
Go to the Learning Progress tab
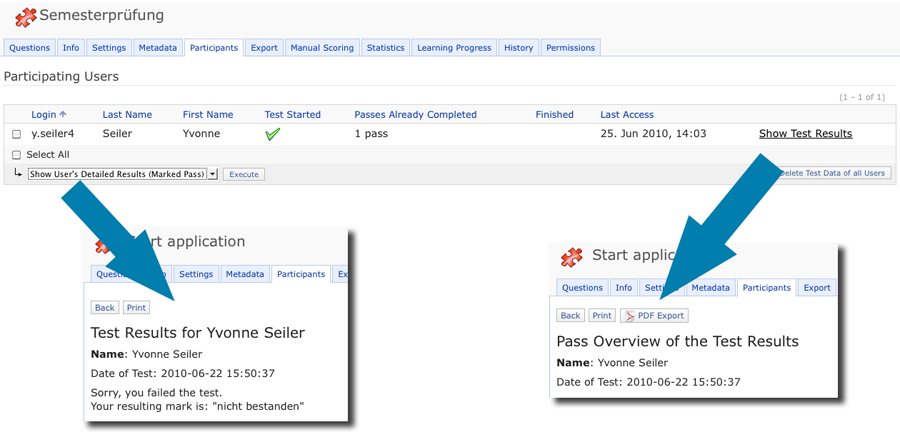click(x=454, y=48)
